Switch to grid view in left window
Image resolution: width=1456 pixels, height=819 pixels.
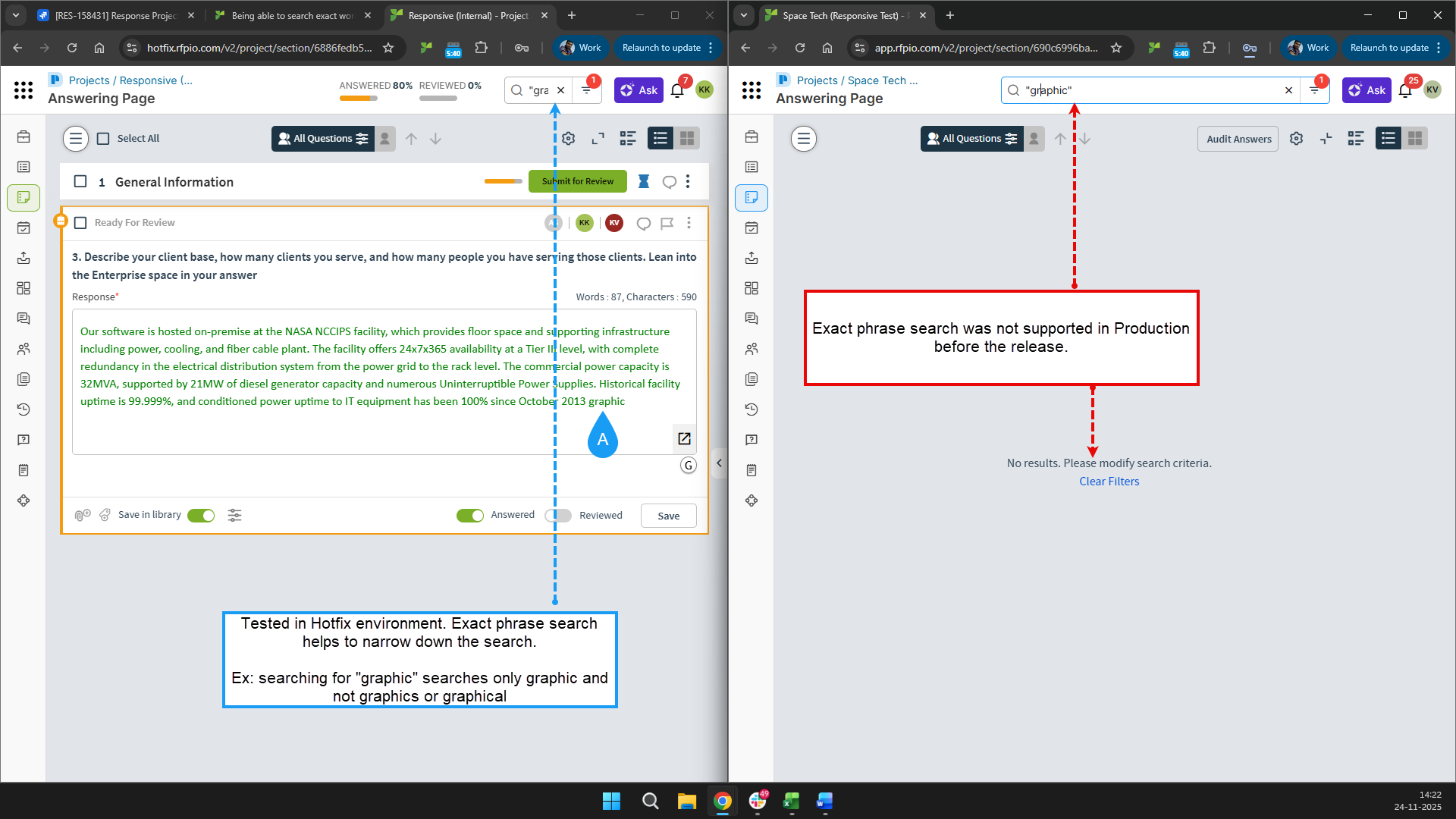pos(687,139)
